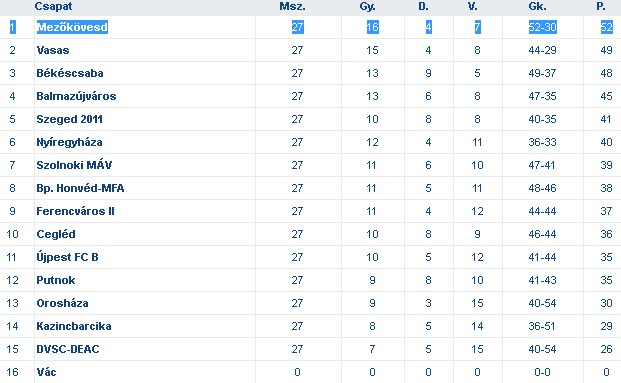
Task: Select Orosháza in the standings
Action: (62, 303)
